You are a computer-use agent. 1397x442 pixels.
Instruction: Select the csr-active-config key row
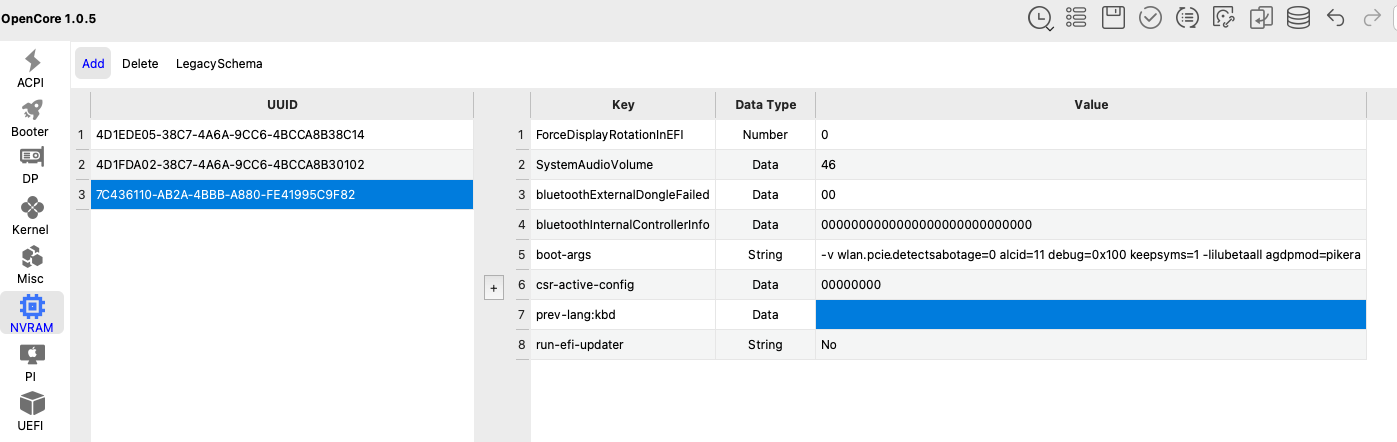622,285
